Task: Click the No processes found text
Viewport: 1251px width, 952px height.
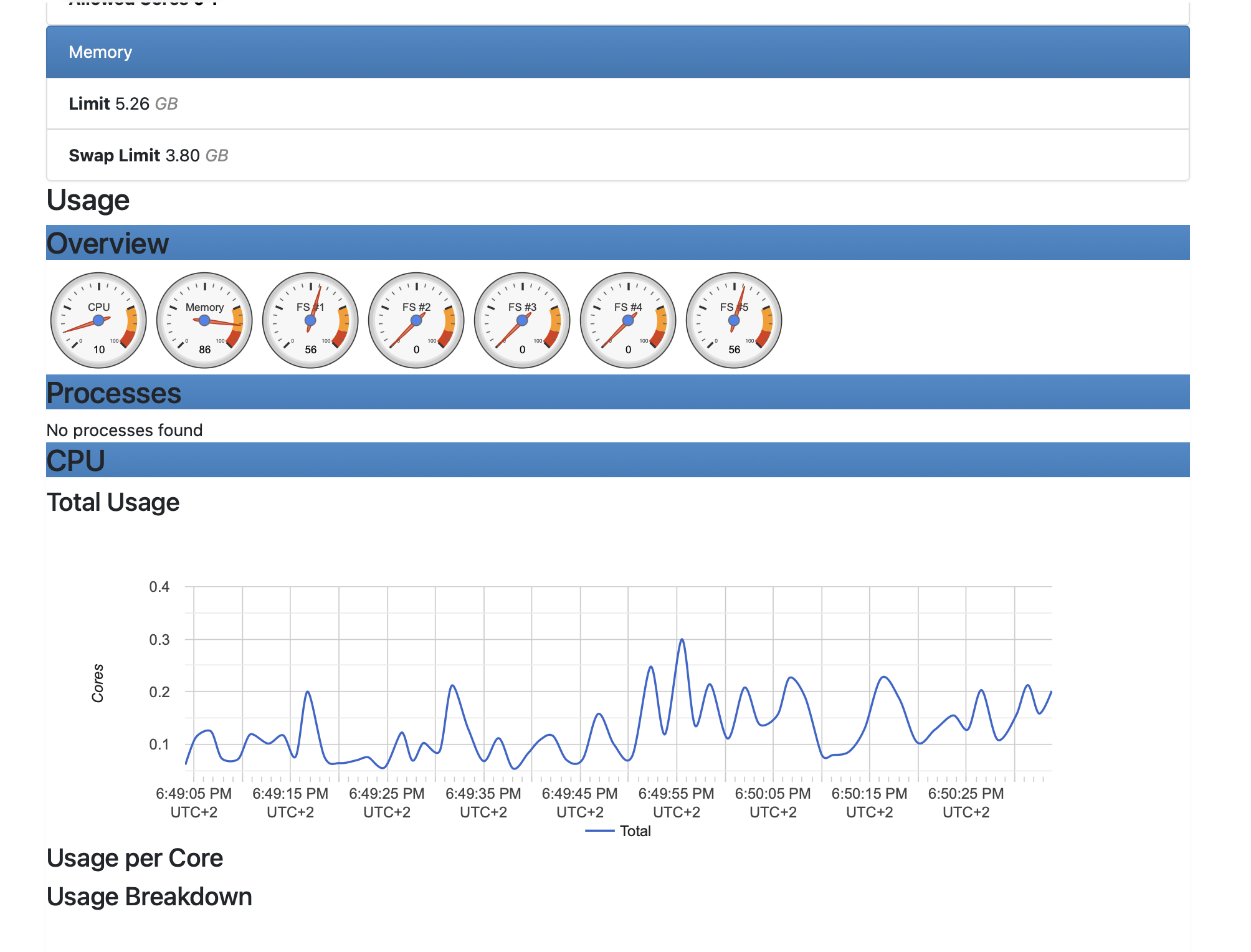Action: coord(125,430)
